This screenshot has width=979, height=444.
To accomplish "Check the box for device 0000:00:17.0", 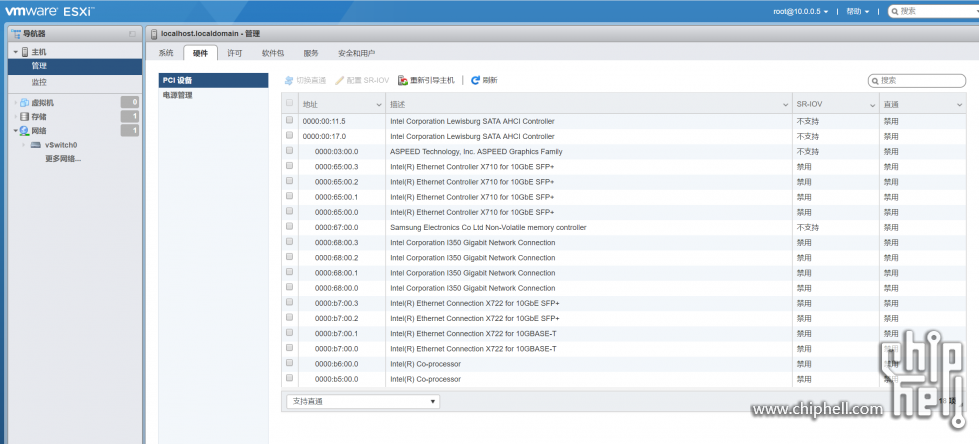I will [289, 135].
